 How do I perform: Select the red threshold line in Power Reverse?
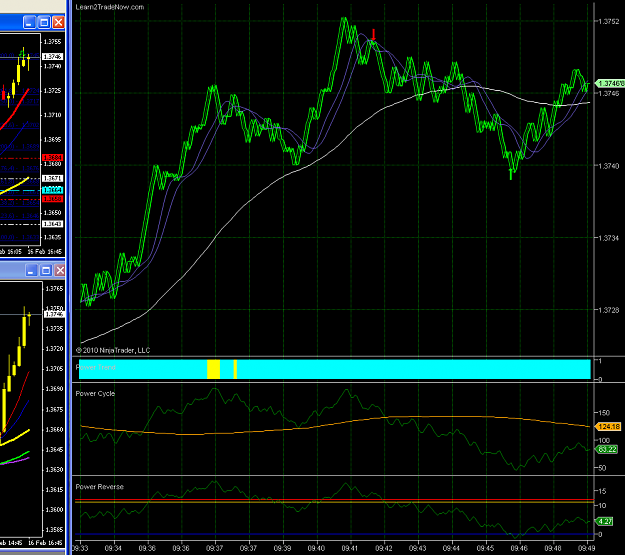(x=334, y=499)
